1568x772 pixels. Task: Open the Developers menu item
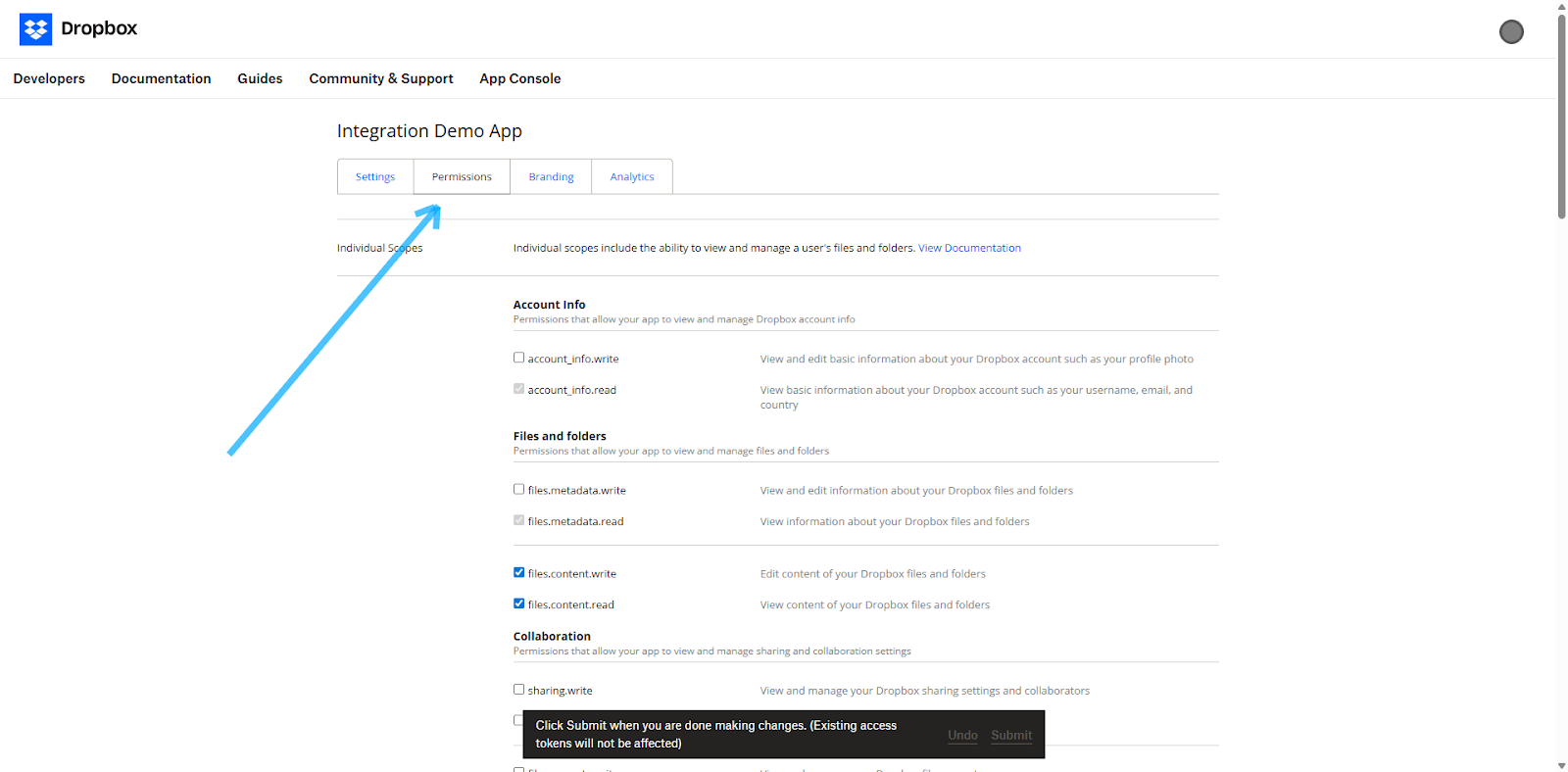pyautogui.click(x=49, y=78)
